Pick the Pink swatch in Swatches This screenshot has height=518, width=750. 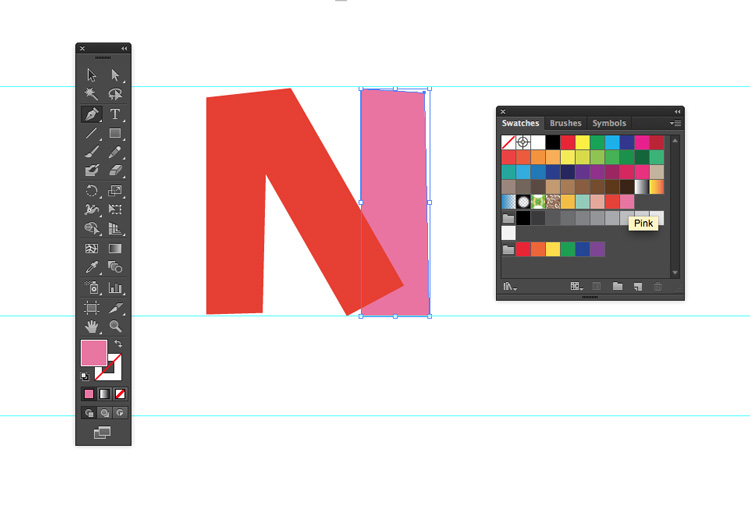tap(627, 201)
